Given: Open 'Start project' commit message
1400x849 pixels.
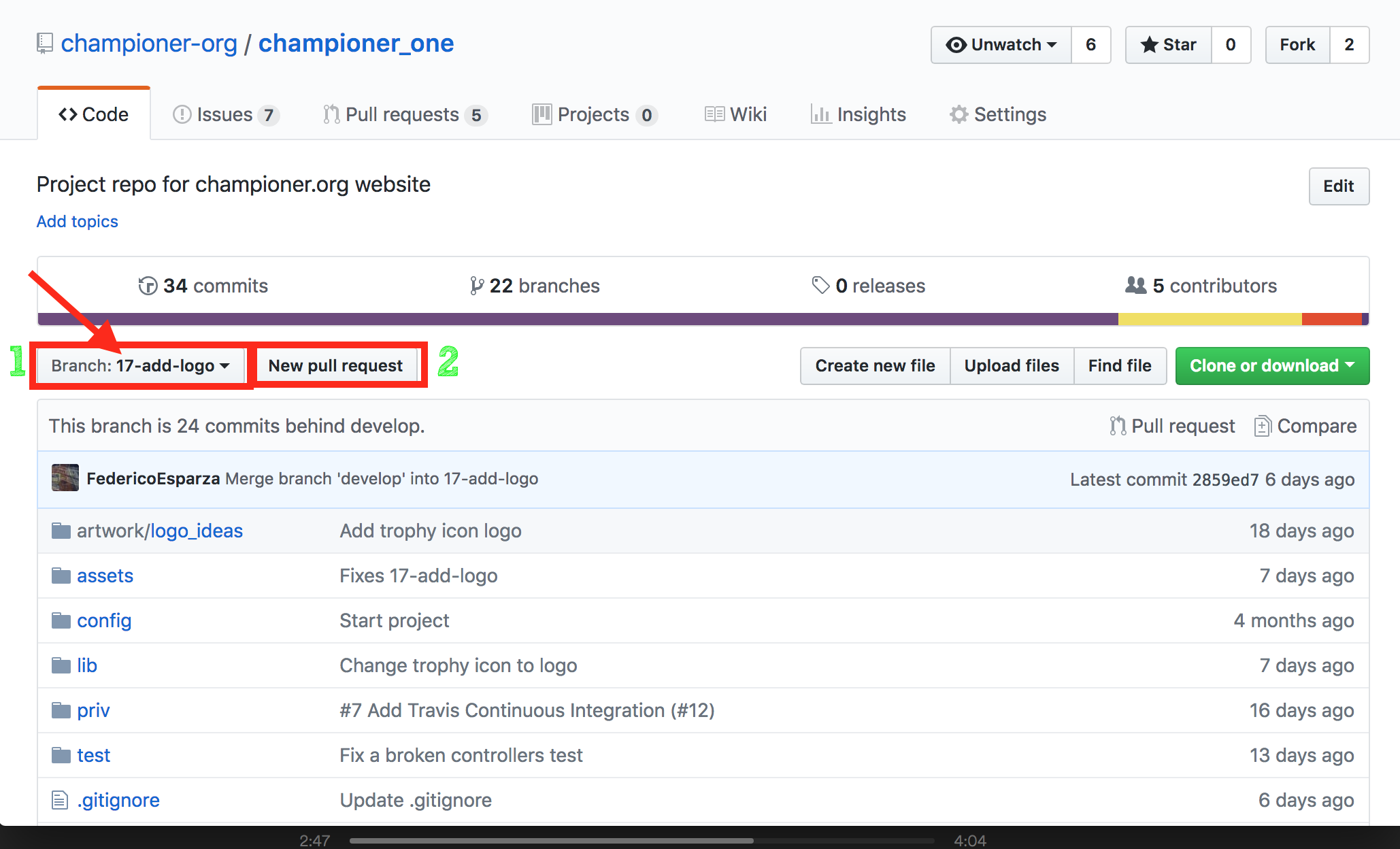Looking at the screenshot, I should [x=395, y=621].
